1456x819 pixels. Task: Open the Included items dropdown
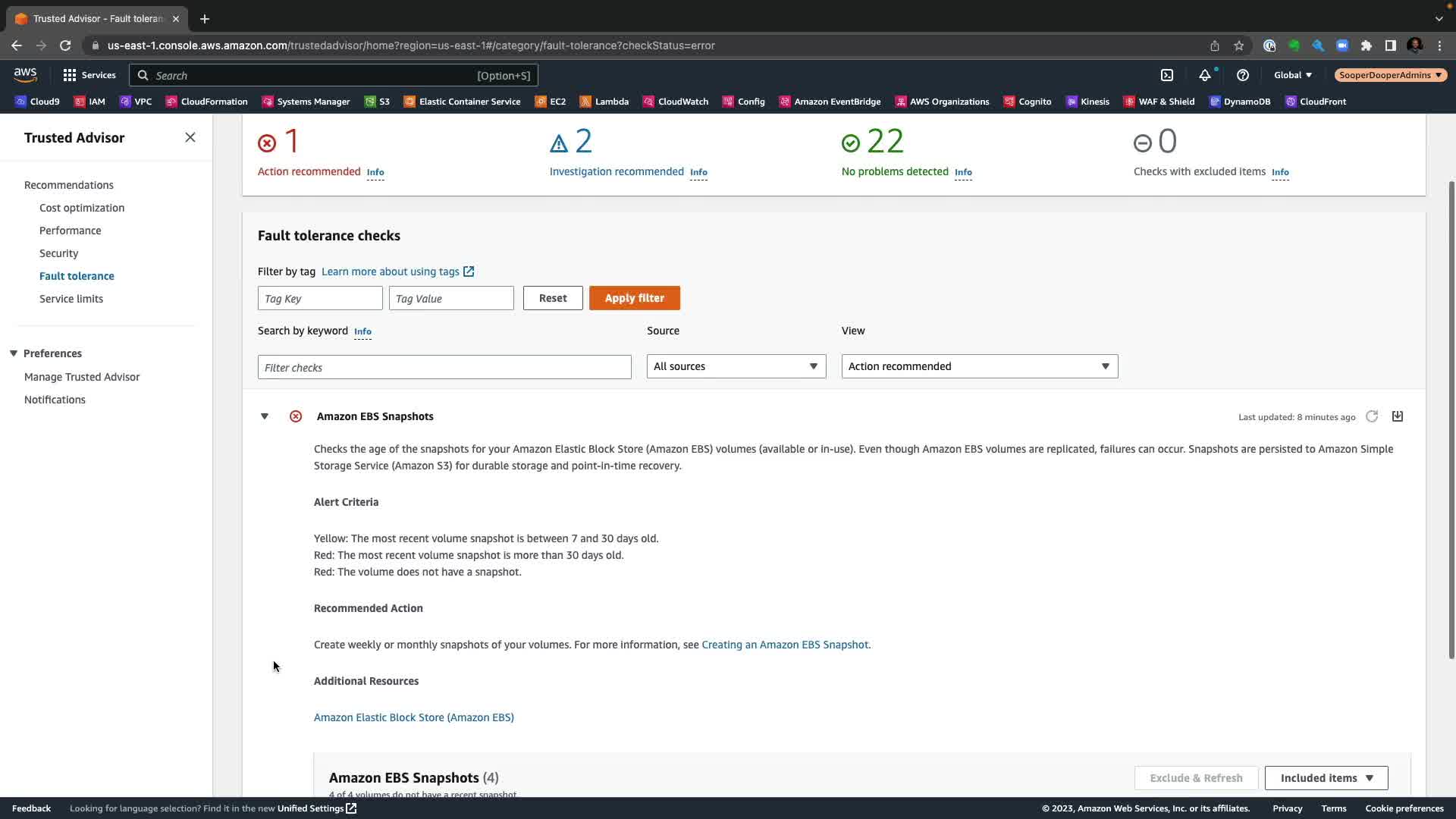[1326, 777]
